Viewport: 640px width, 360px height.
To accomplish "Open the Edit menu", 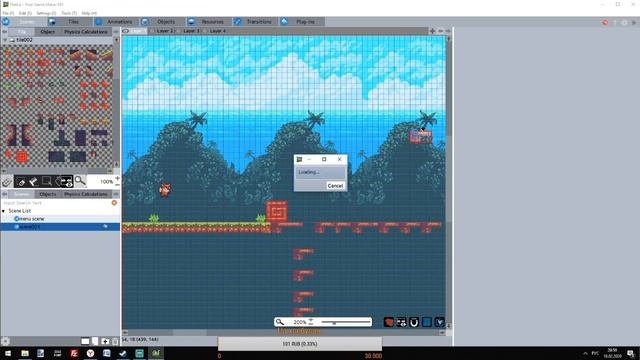I will 25,13.
